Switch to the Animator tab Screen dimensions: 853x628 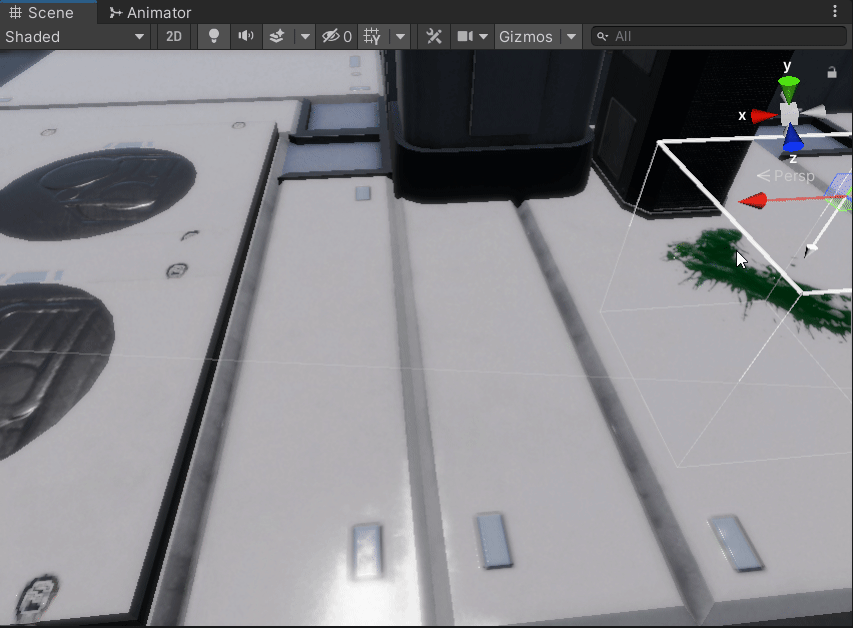[149, 12]
